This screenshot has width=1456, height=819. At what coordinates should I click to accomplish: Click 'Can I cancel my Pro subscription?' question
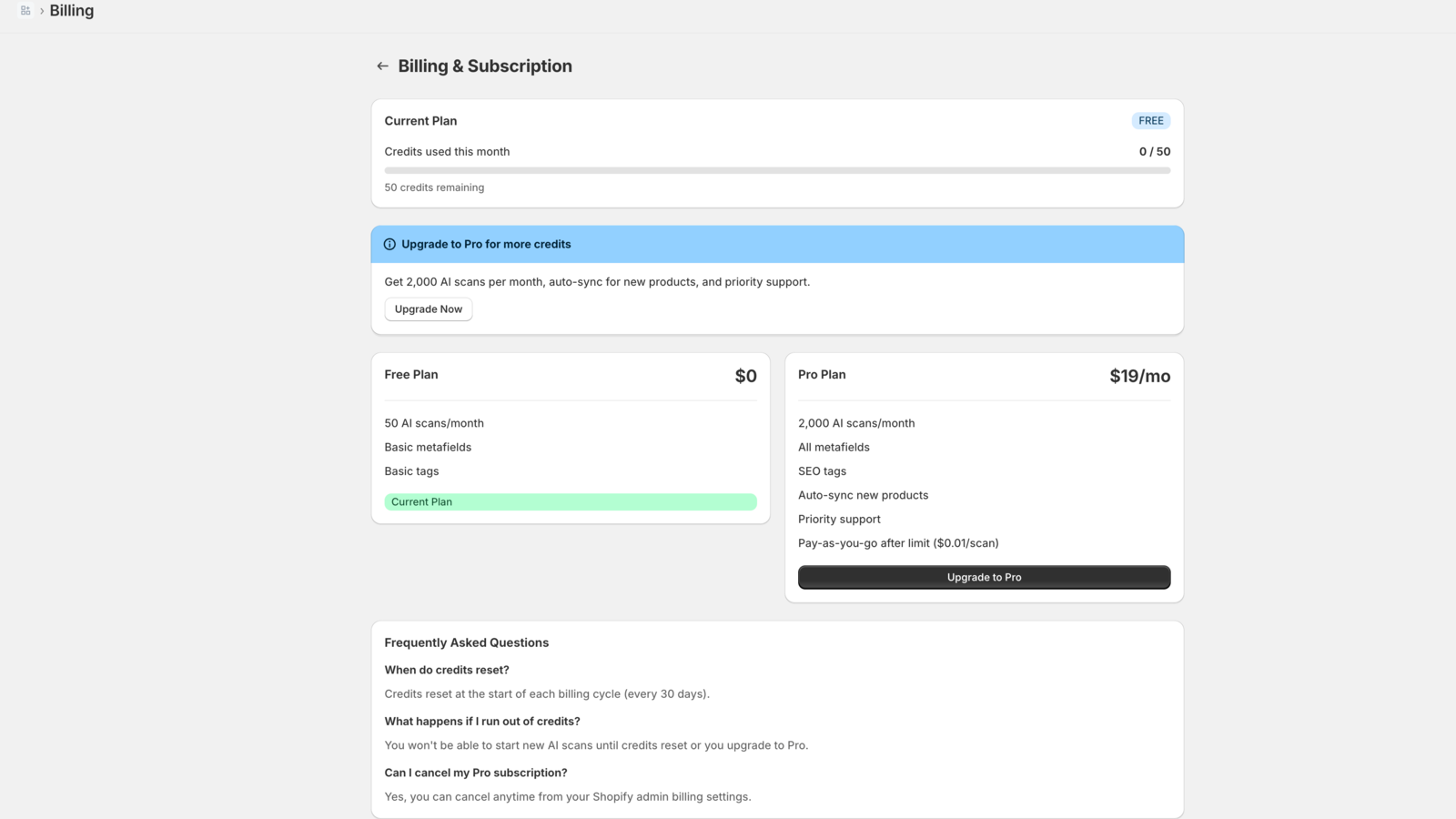(476, 773)
